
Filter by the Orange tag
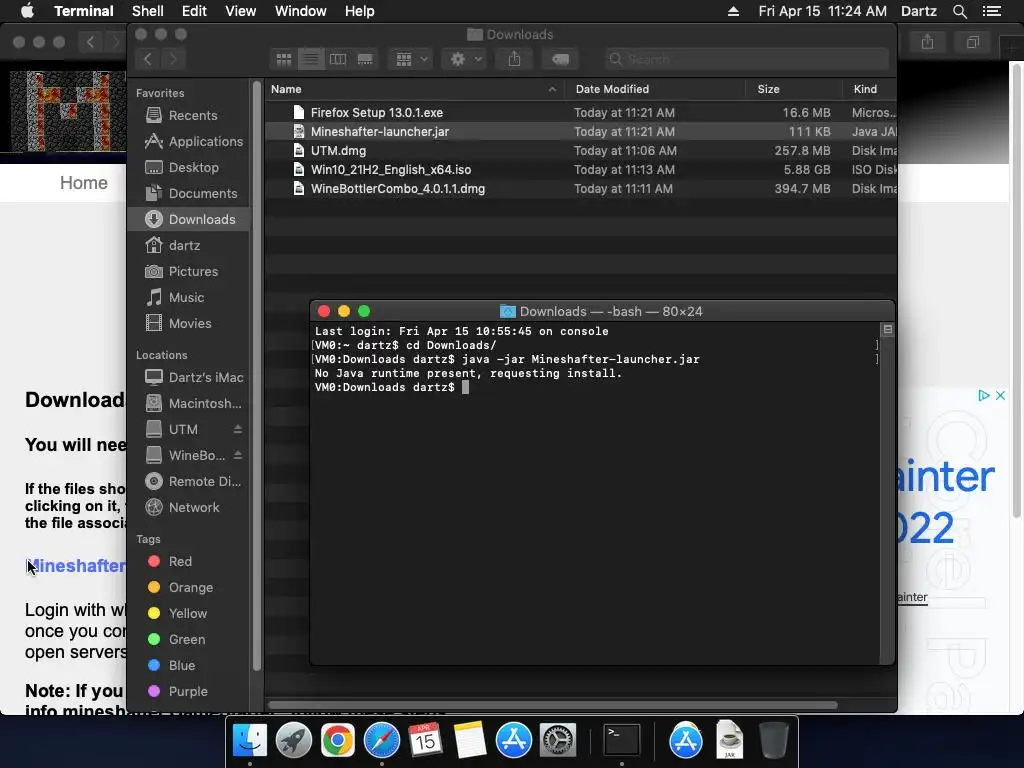pyautogui.click(x=188, y=588)
